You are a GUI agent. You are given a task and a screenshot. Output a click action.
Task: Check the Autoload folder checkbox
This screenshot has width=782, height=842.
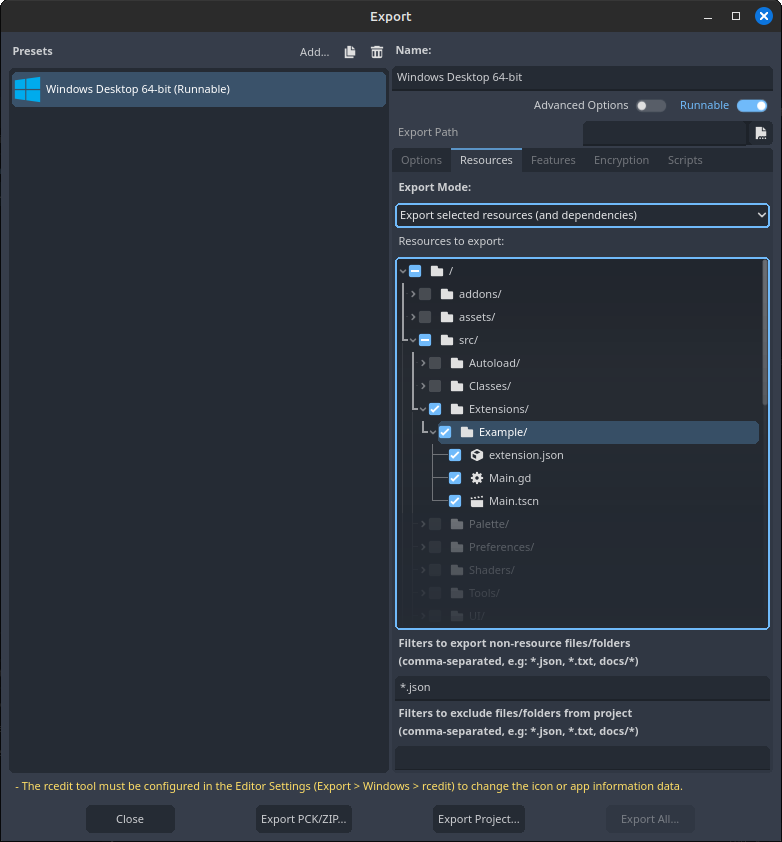(x=435, y=364)
